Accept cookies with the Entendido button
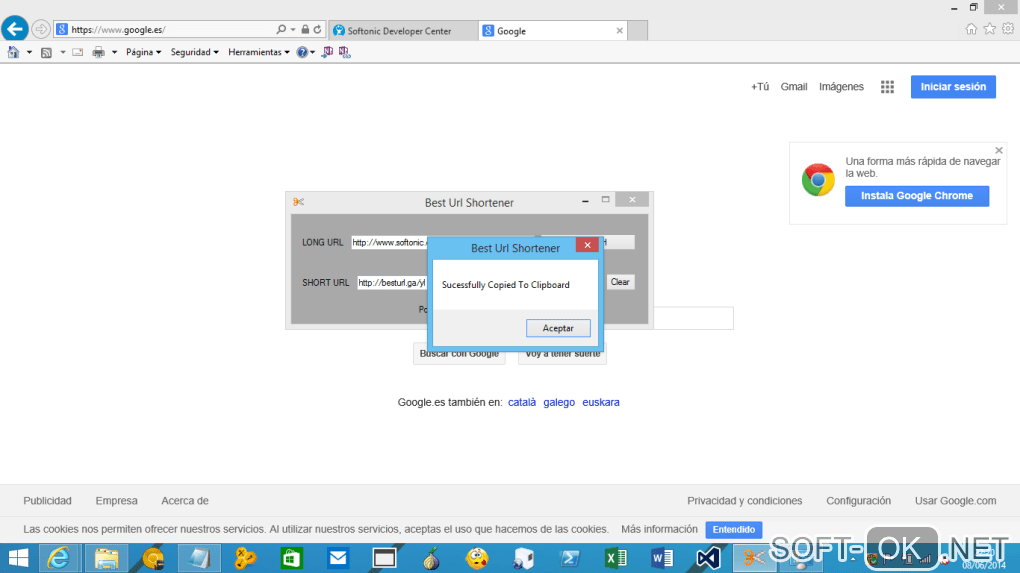 [733, 529]
